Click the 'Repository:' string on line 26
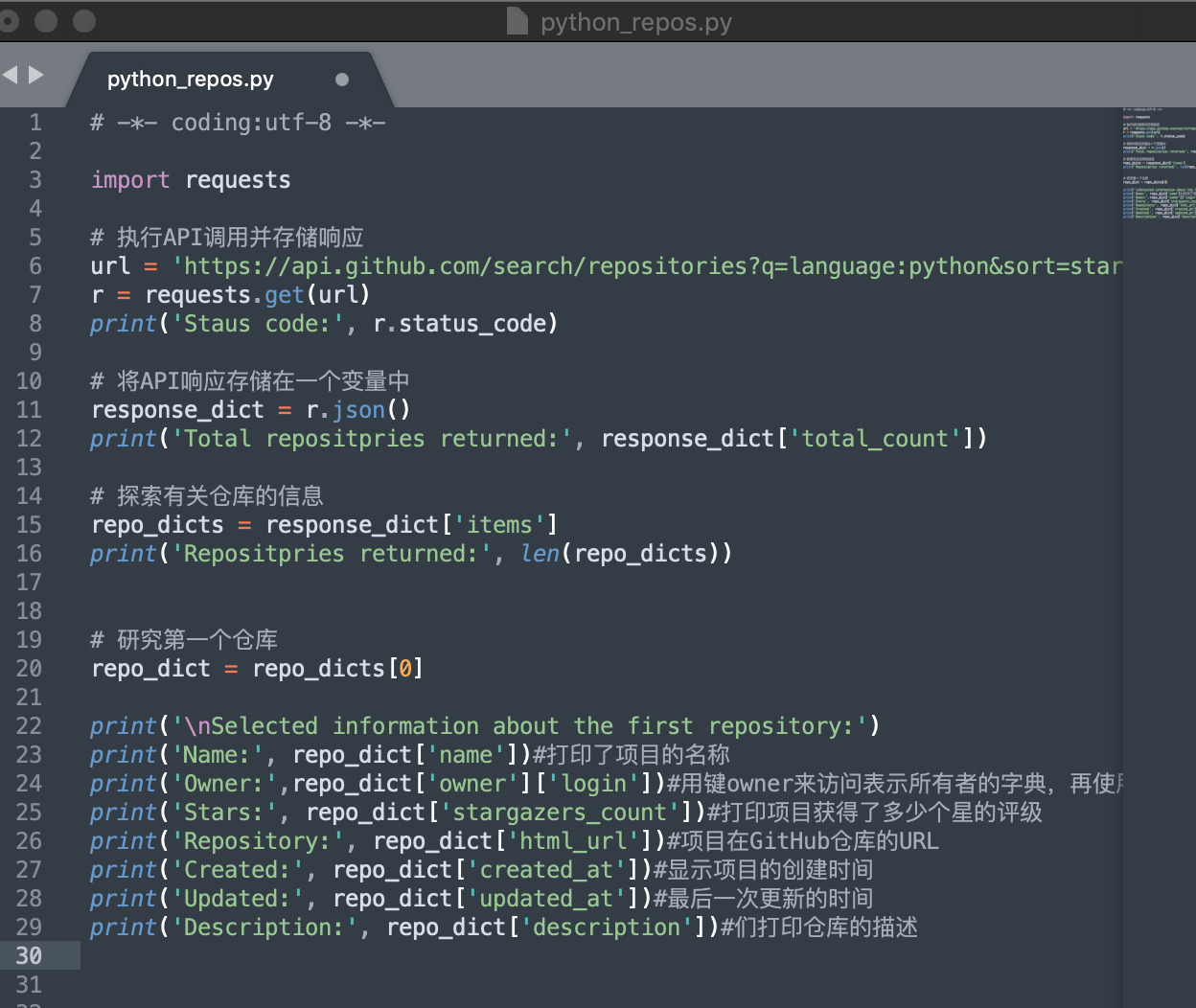This screenshot has width=1196, height=1008. pos(258,841)
